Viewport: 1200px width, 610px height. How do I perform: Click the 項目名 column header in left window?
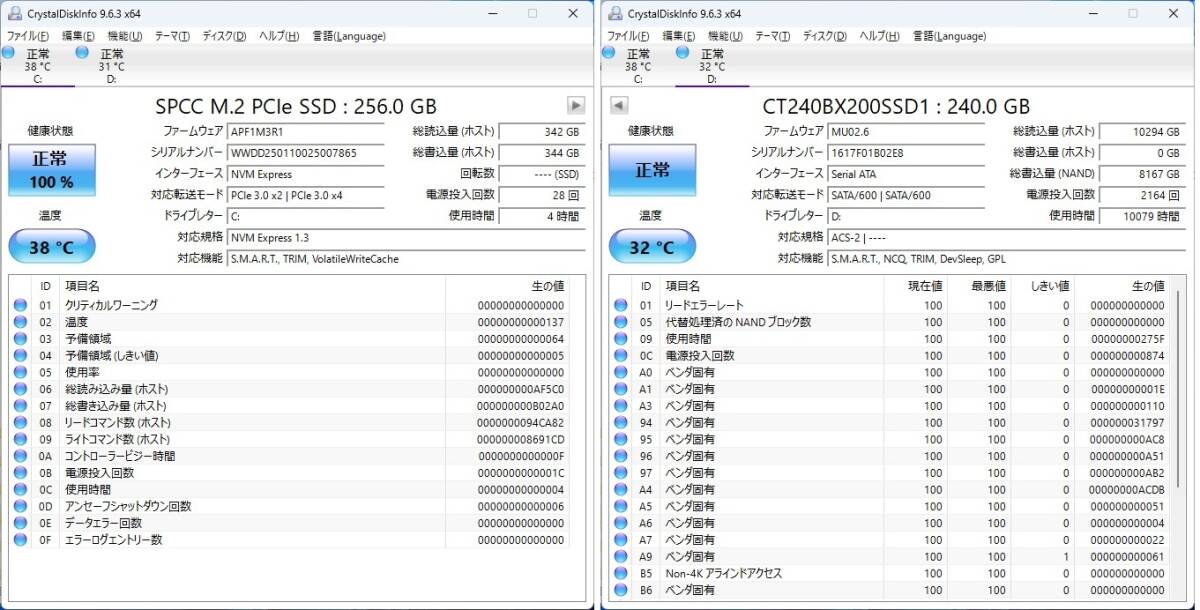point(251,286)
